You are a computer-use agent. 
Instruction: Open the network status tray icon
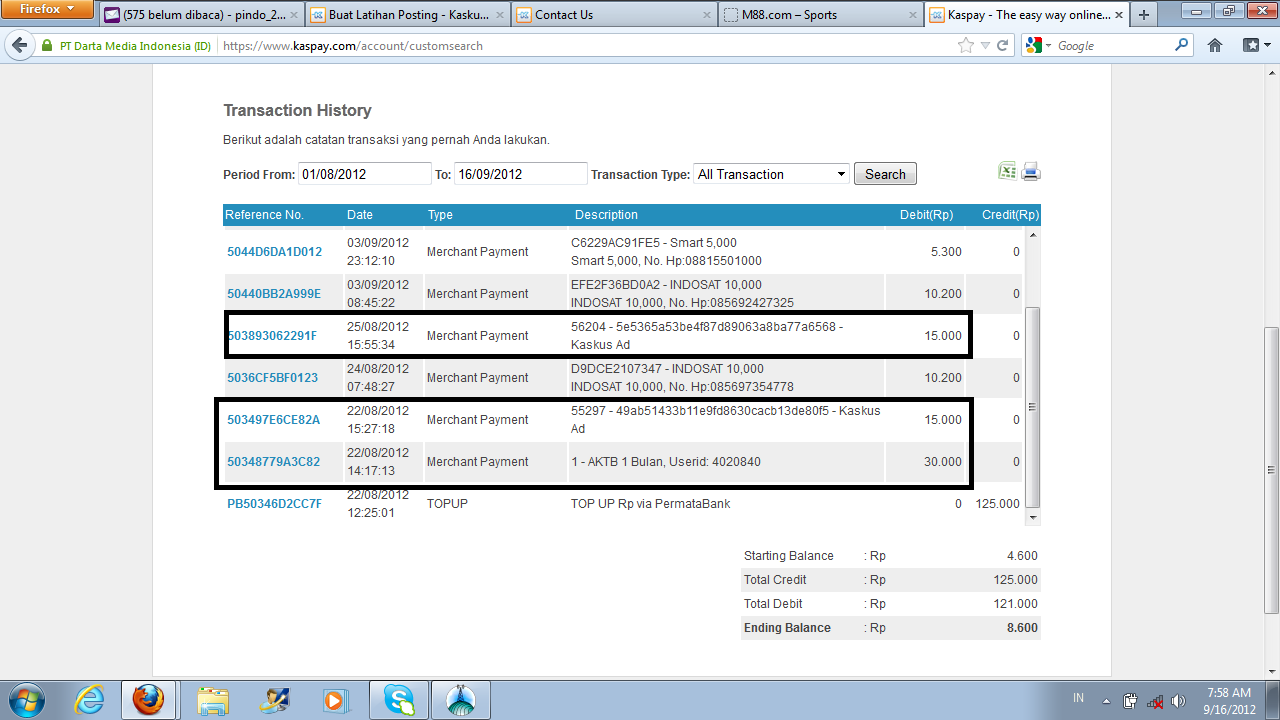tap(1154, 700)
